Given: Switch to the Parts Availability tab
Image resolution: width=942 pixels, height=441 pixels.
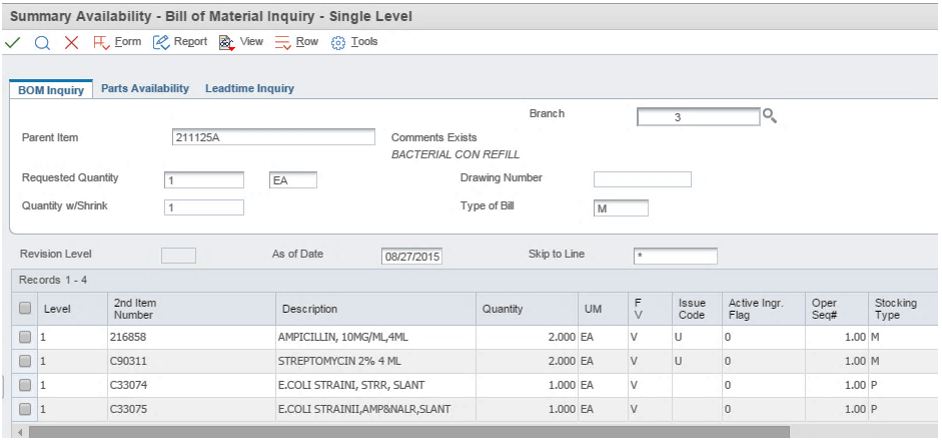Looking at the screenshot, I should pyautogui.click(x=145, y=88).
